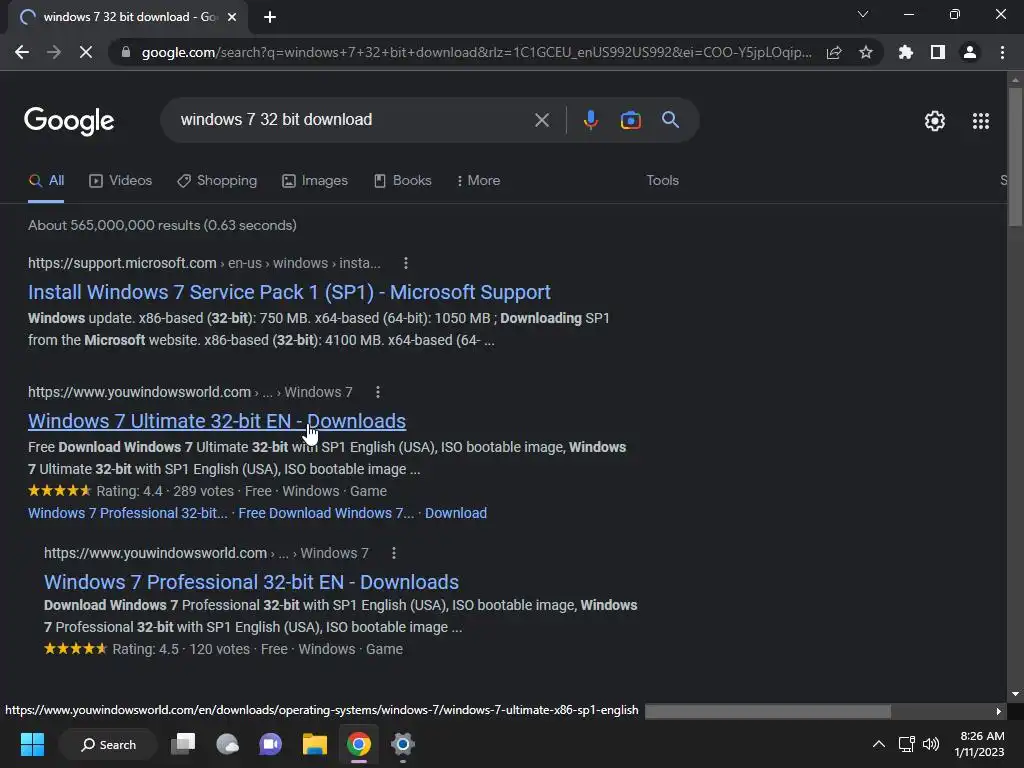1024x768 pixels.
Task: Open the Chrome extensions puzzle icon
Action: tap(906, 52)
